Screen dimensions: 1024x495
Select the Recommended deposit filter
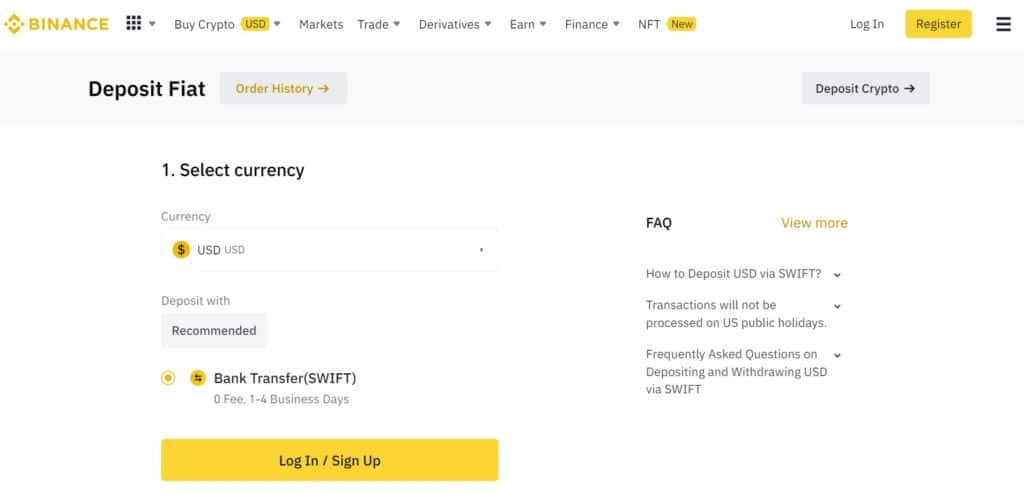[214, 330]
